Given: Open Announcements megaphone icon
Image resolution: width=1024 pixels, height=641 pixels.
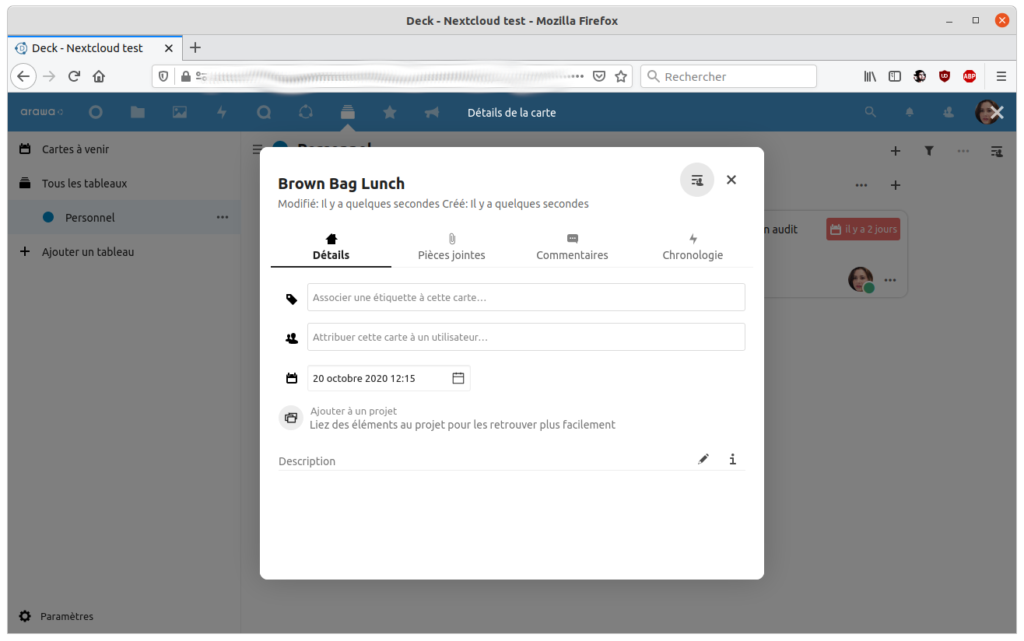Looking at the screenshot, I should coord(432,112).
